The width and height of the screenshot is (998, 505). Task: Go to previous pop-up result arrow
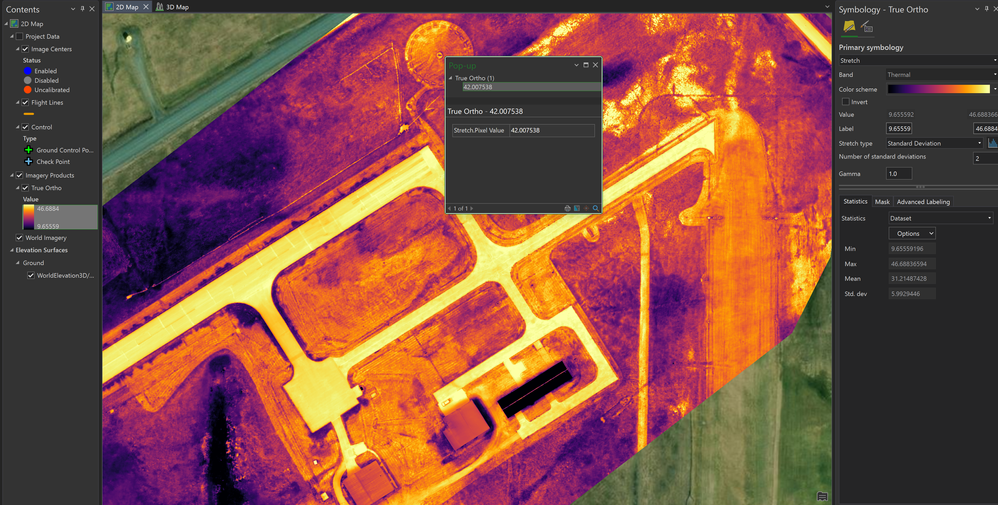coord(449,208)
